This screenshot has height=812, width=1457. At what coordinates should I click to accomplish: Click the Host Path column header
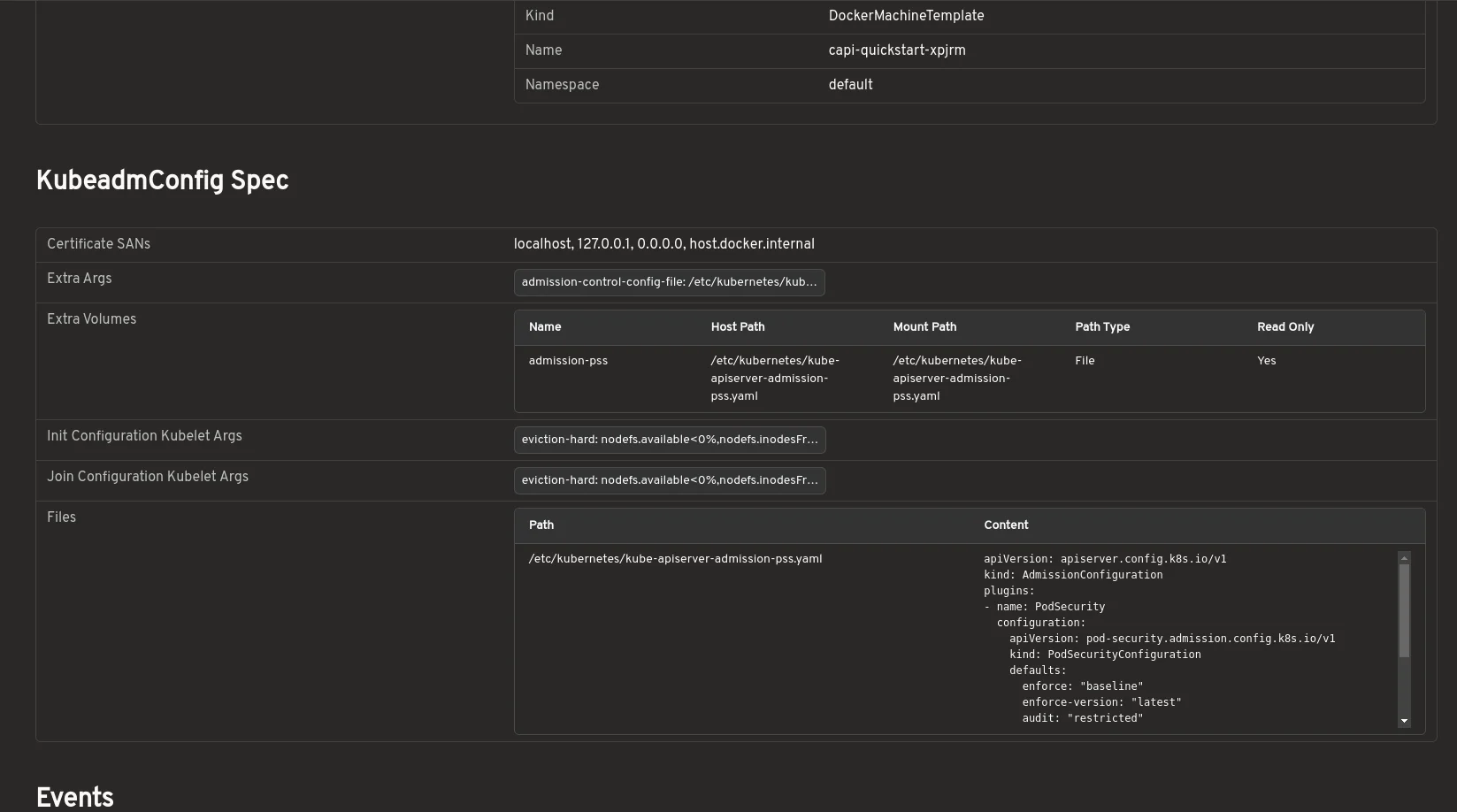click(738, 326)
